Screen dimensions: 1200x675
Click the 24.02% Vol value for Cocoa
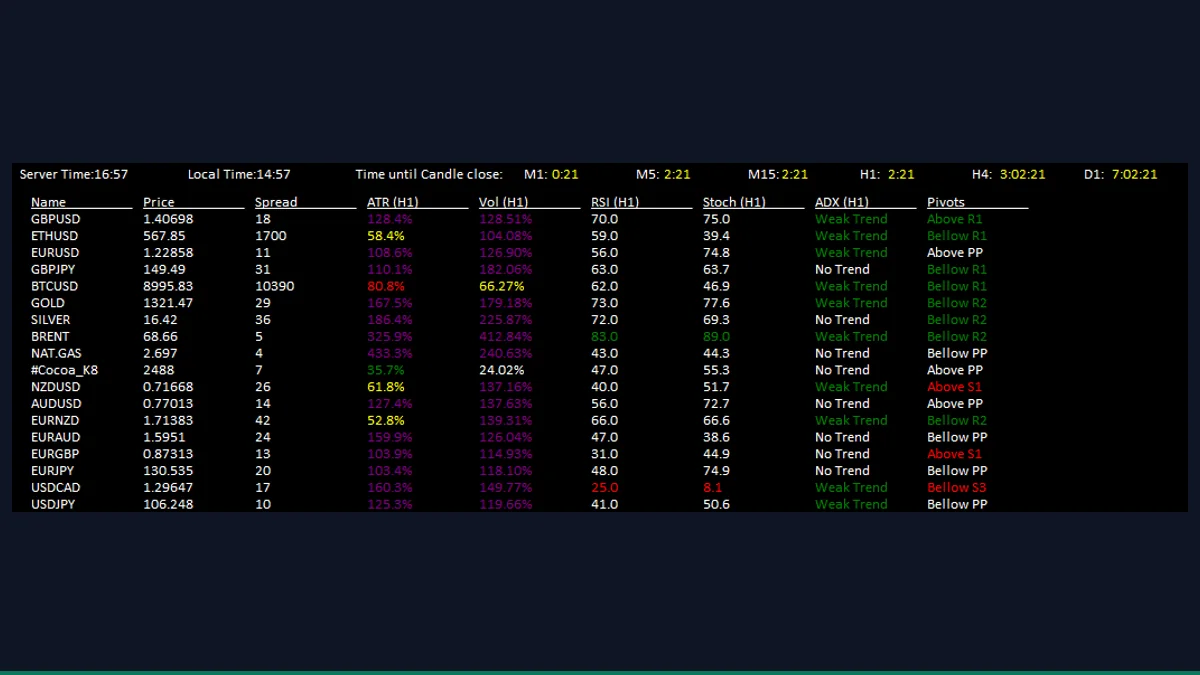coord(502,370)
